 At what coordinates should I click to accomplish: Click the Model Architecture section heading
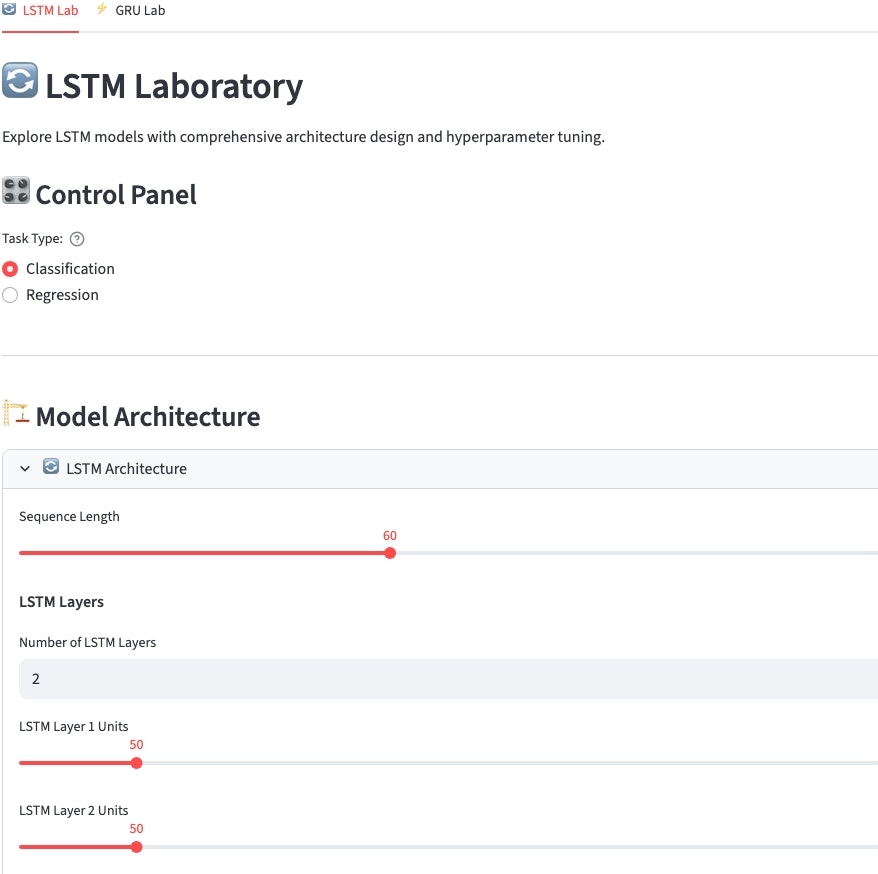click(148, 416)
